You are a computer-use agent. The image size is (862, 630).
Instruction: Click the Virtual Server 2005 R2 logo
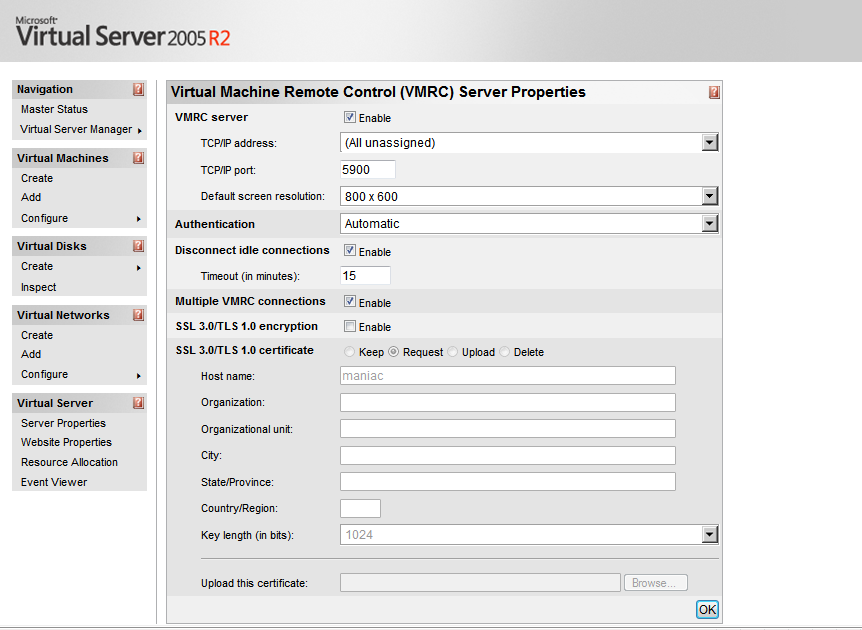point(123,32)
